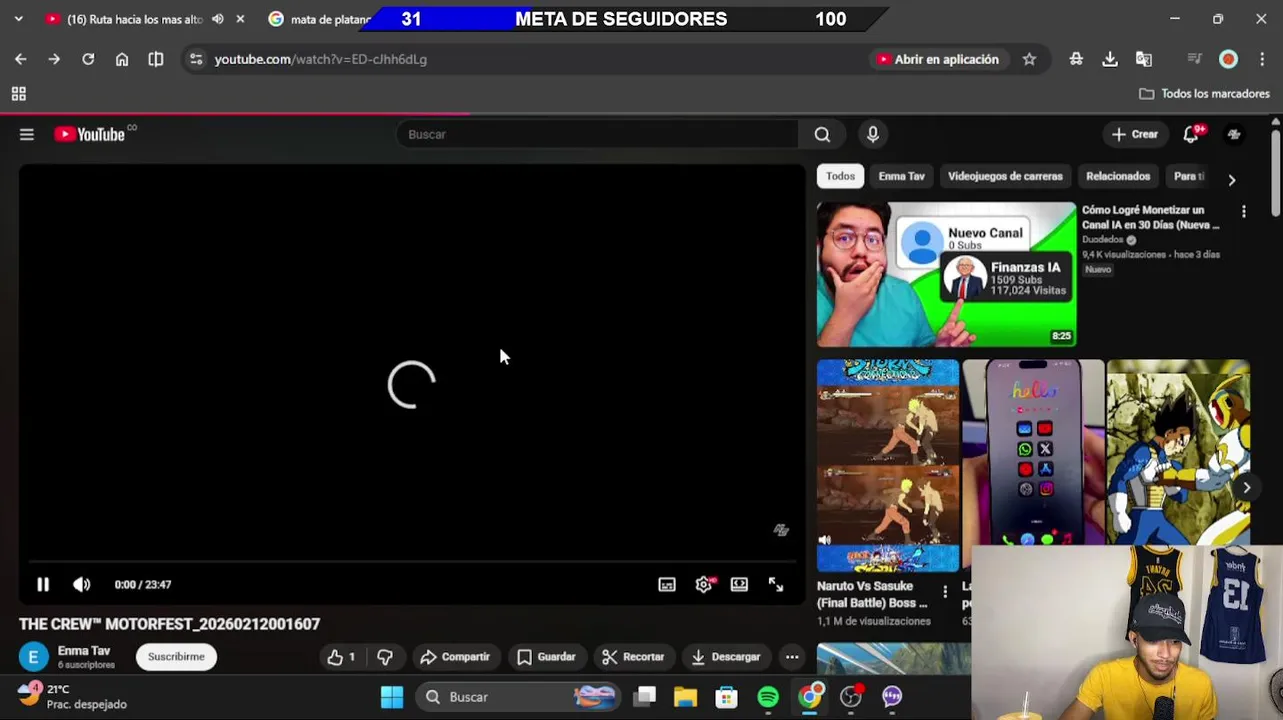Open the Cómo Logré Monetizar video thumbnail
1283x720 pixels.
946,275
